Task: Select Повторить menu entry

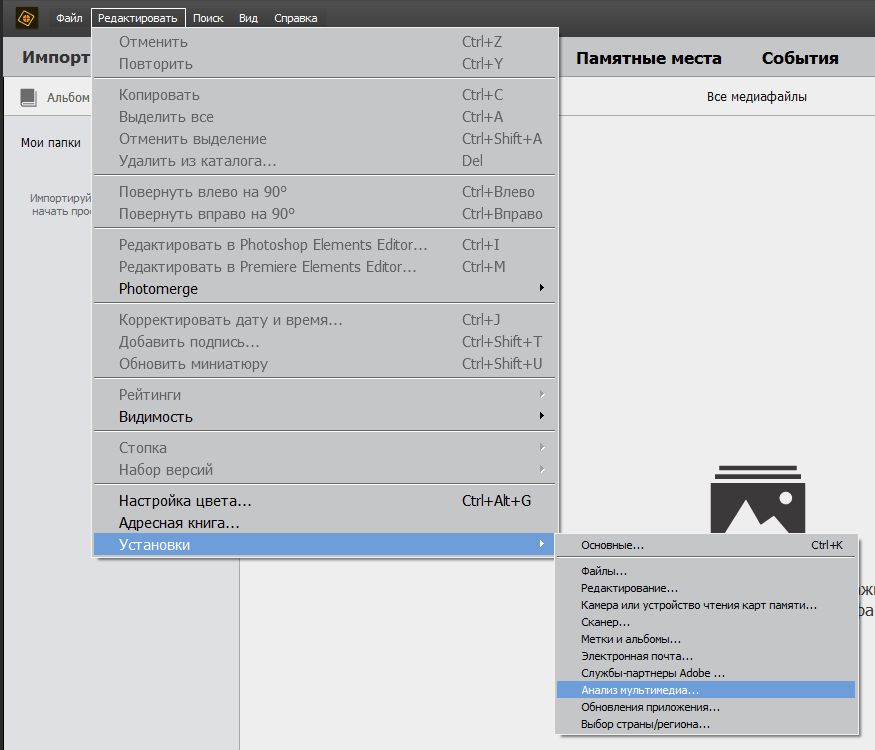Action: [x=325, y=64]
